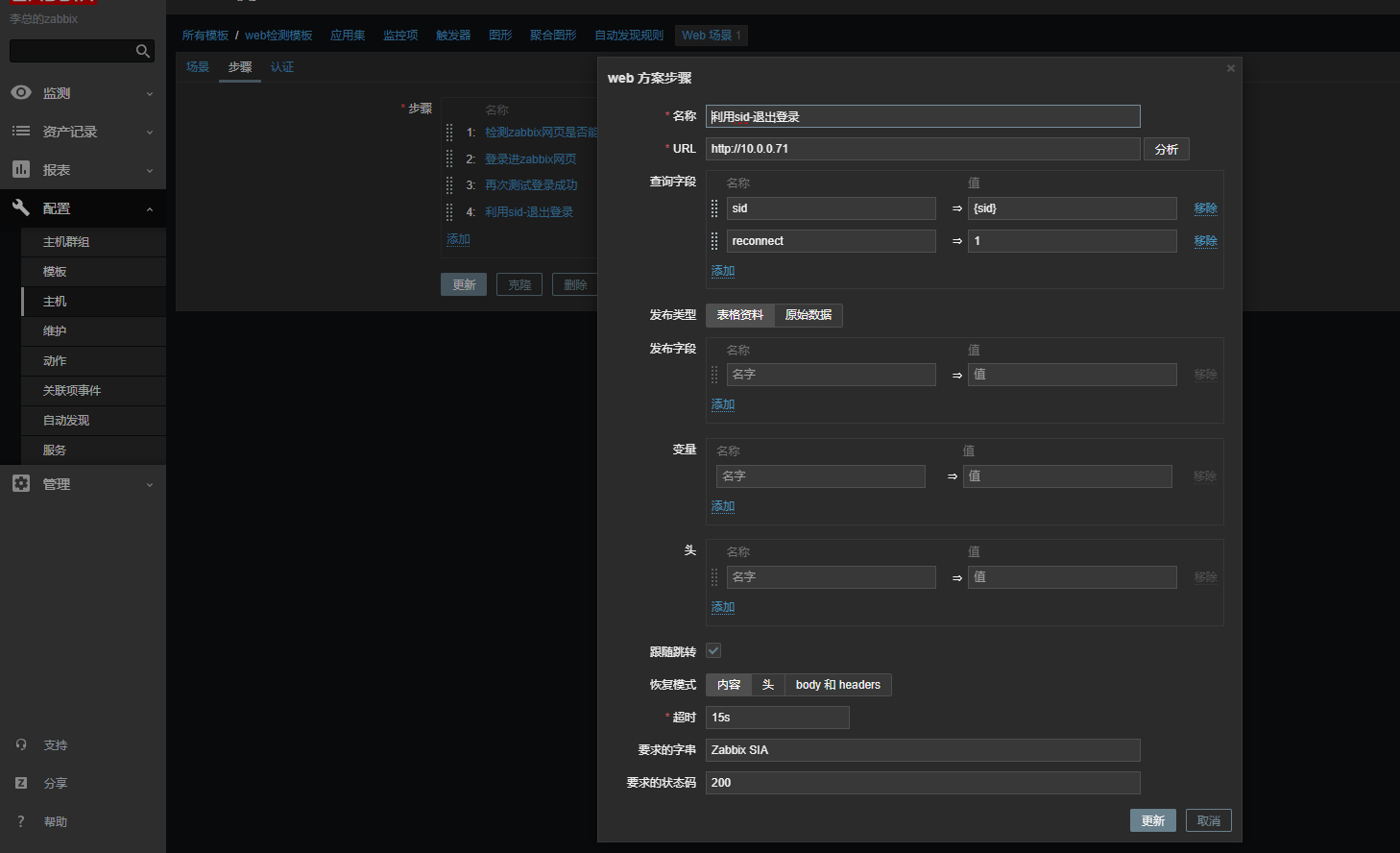This screenshot has width=1400, height=853.
Task: Click drag handle in 发布字段 row
Action: (714, 375)
